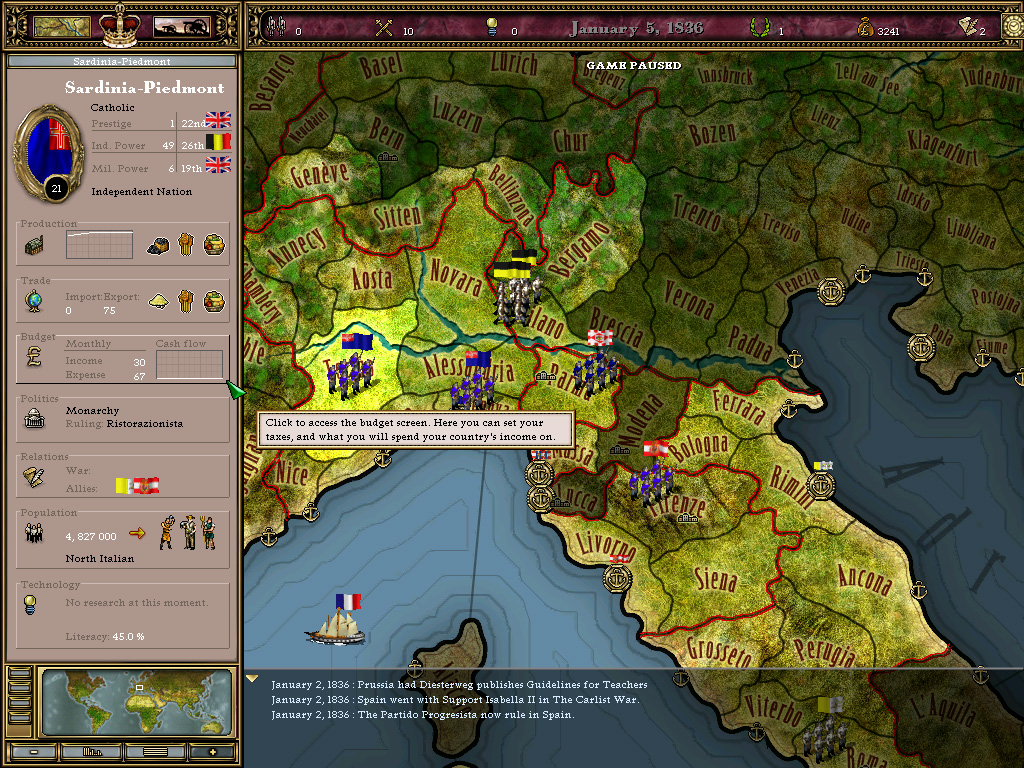Click the Literacy 45.0 % value
Image resolution: width=1024 pixels, height=768 pixels.
(129, 637)
